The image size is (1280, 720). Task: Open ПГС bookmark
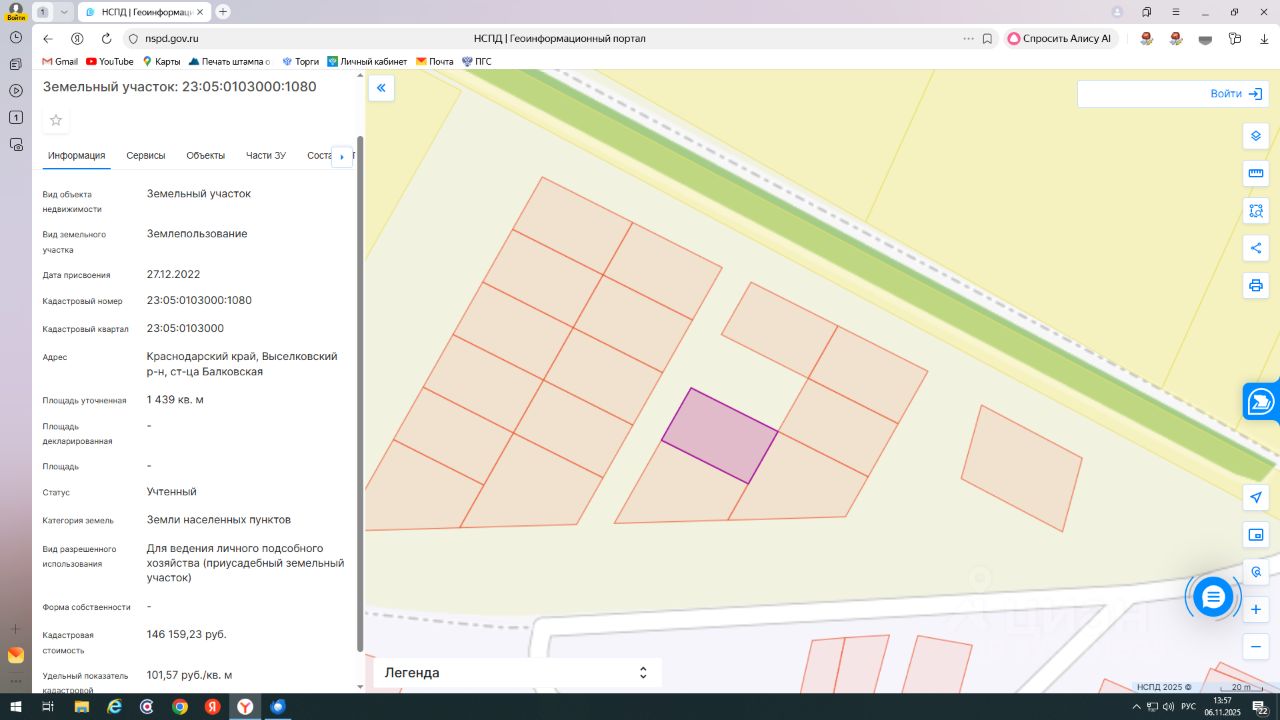click(476, 62)
